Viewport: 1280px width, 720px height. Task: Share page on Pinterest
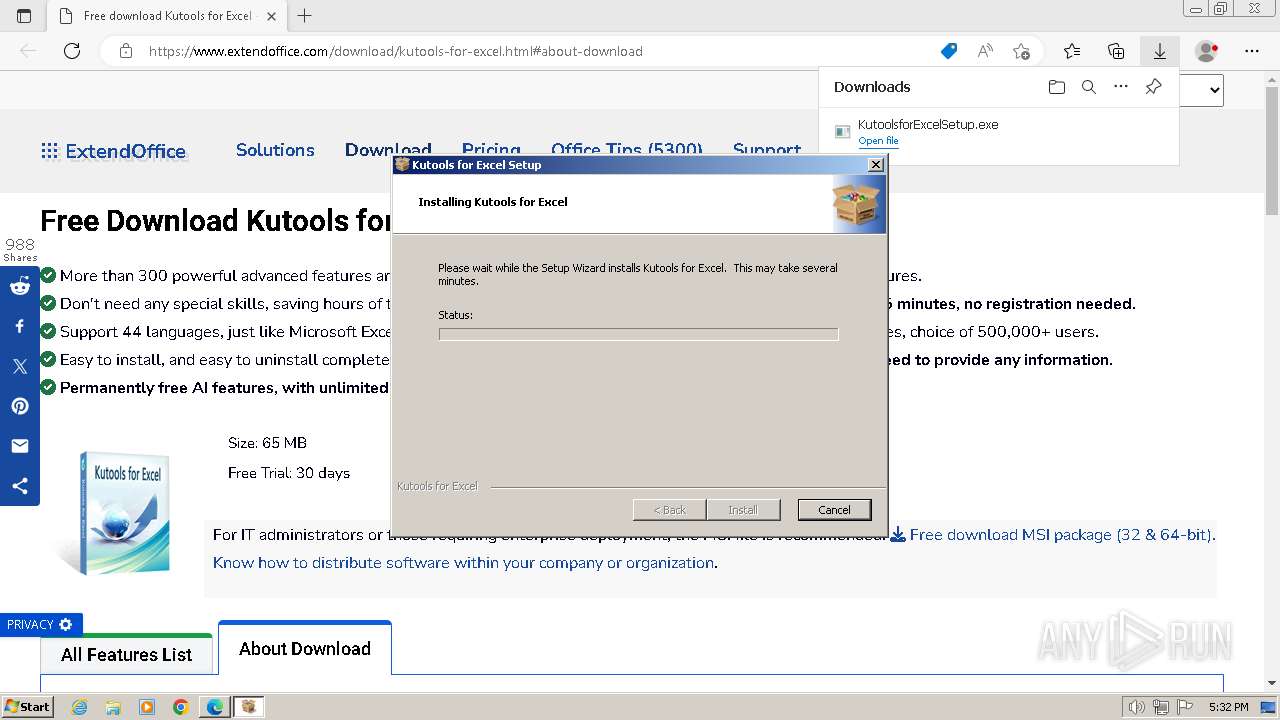point(20,406)
